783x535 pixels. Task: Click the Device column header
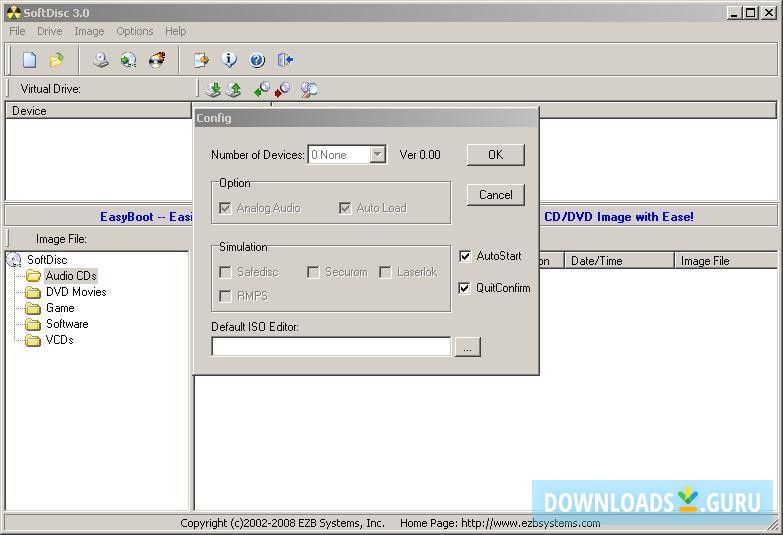(98, 111)
